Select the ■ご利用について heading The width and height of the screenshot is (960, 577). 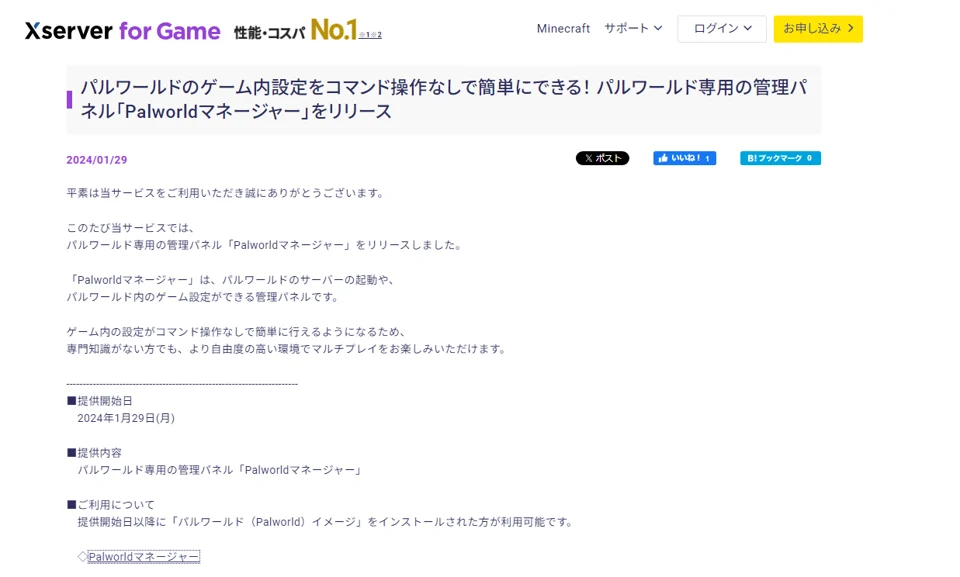[110, 505]
